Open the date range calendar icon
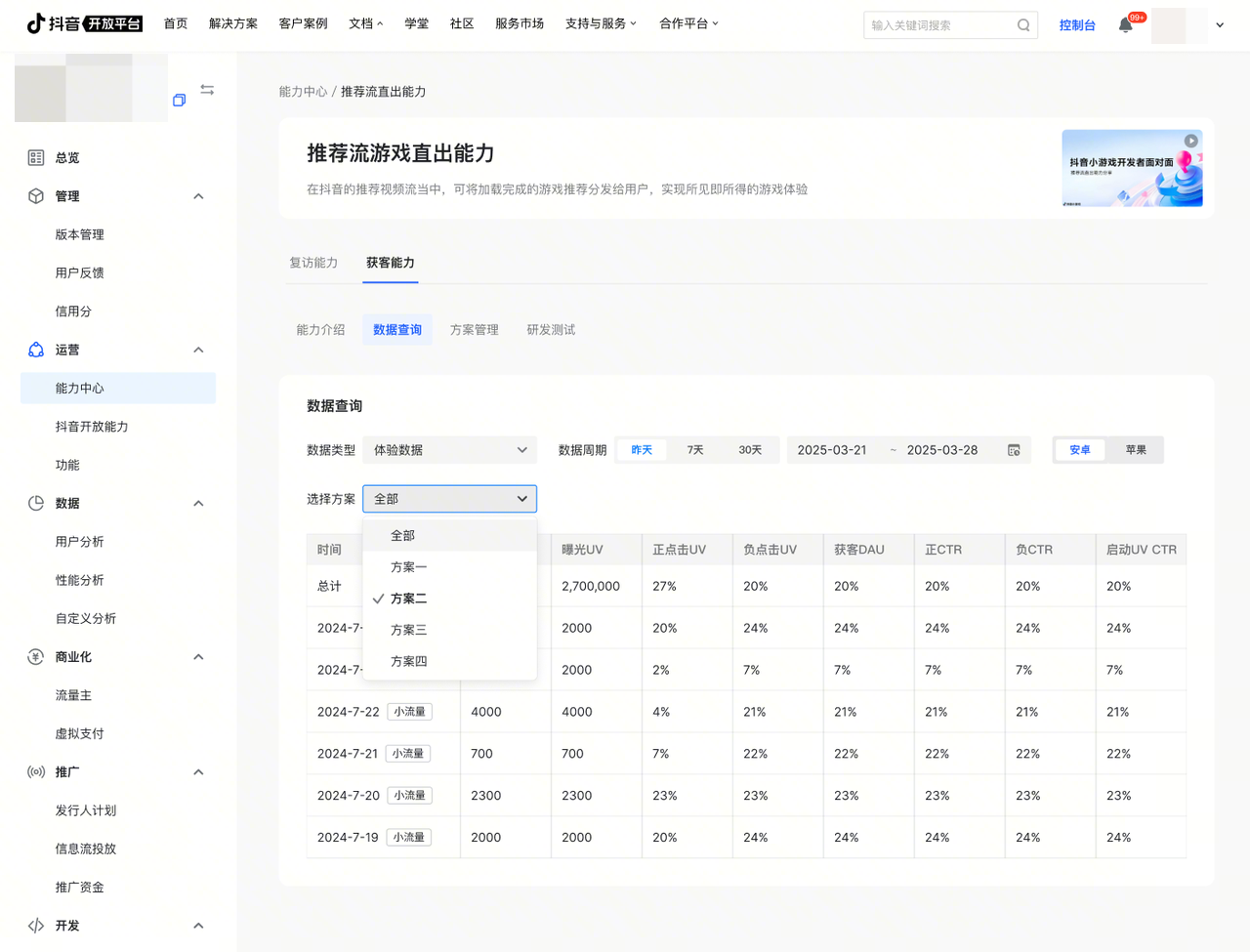The height and width of the screenshot is (952, 1250). tap(1014, 450)
